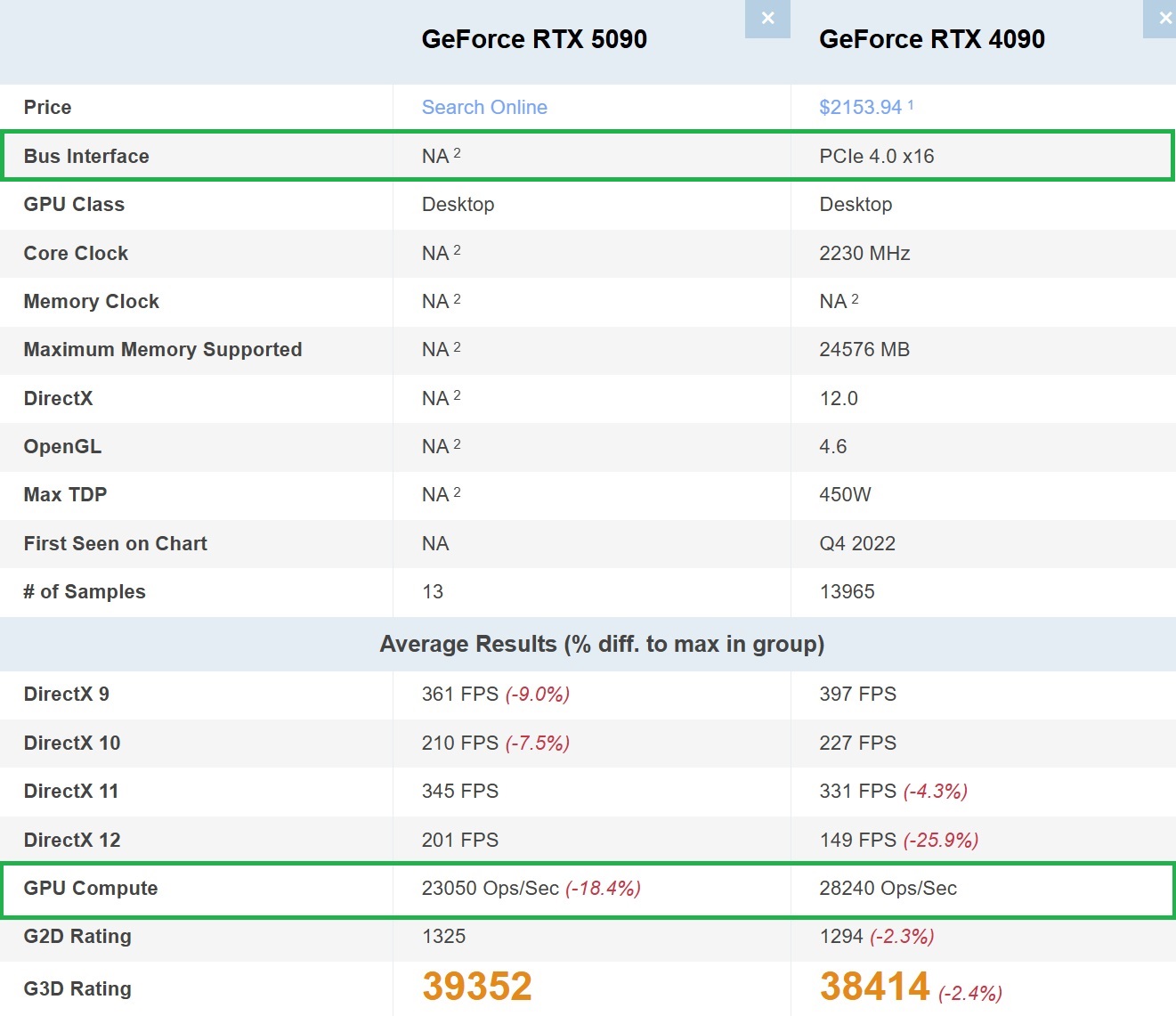The image size is (1176, 1016).
Task: Click the Average Results section header
Action: point(602,644)
